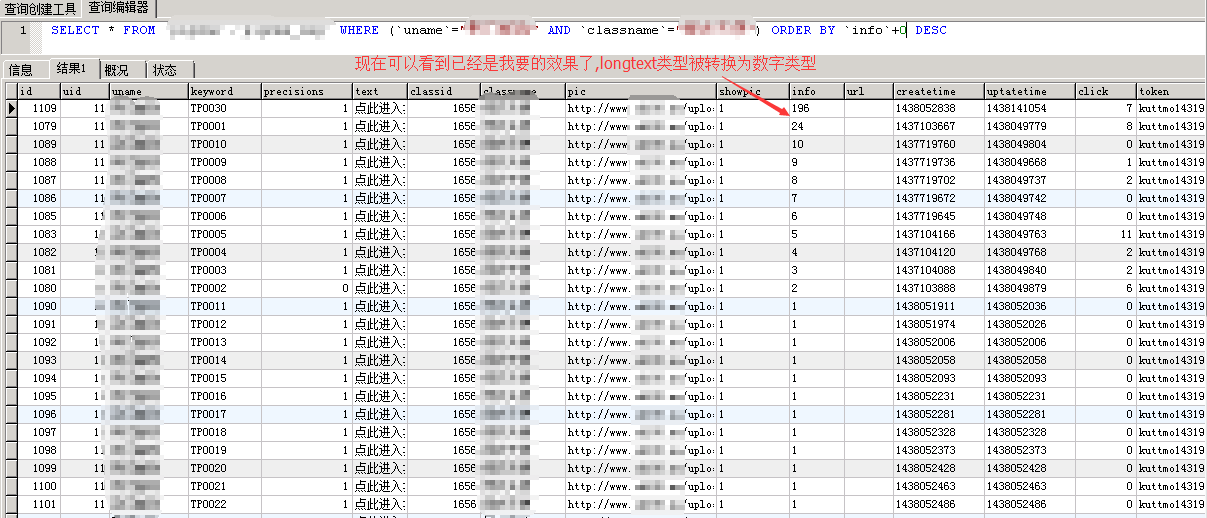Click inside the SQL query editor text
Screen dimensions: 1207x518
point(498,30)
